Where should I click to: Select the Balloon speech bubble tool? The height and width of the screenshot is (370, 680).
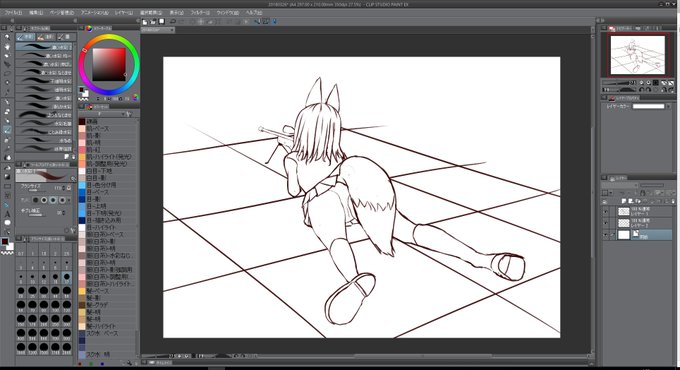(7, 223)
